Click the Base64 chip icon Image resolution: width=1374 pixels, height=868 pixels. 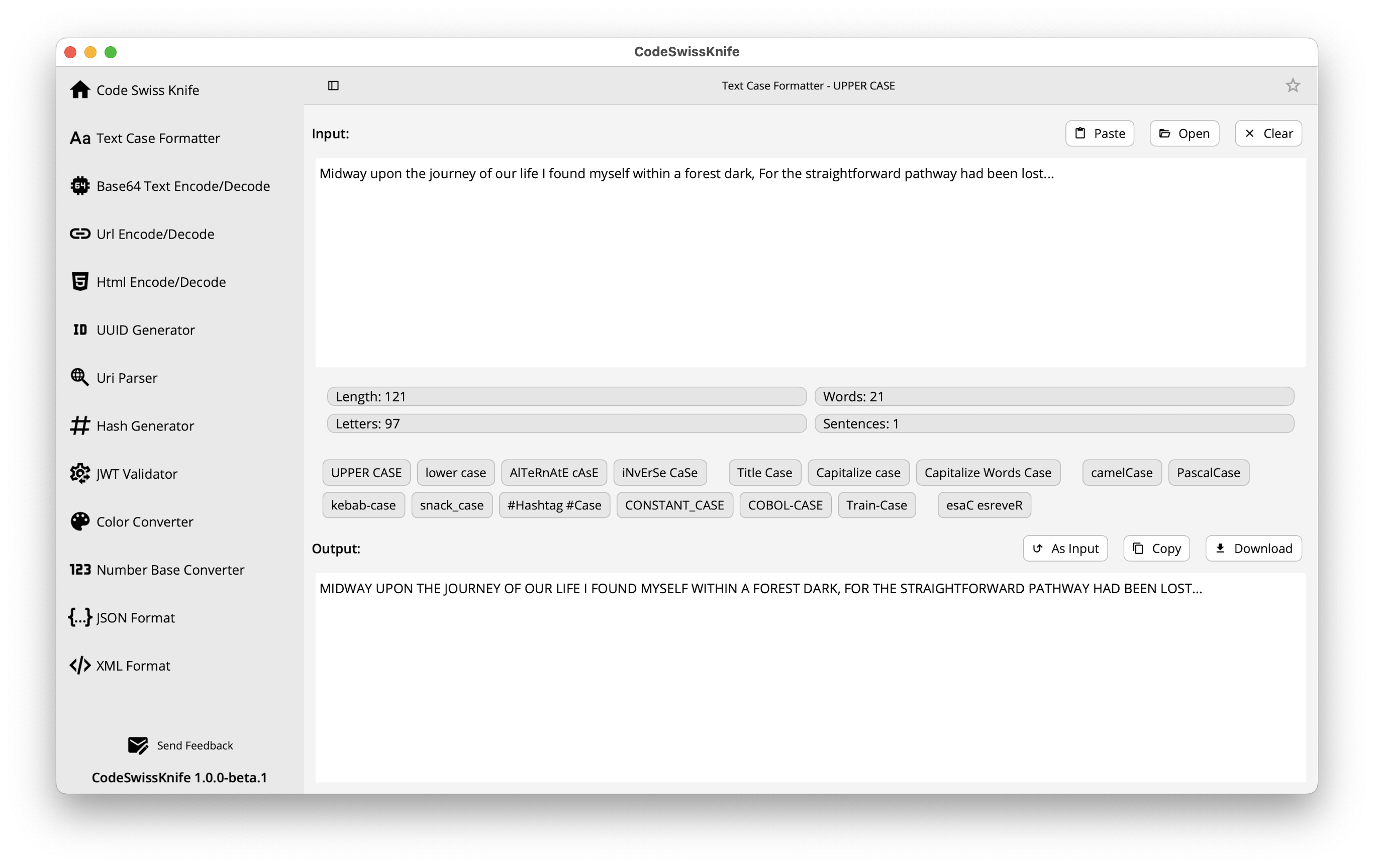click(80, 186)
